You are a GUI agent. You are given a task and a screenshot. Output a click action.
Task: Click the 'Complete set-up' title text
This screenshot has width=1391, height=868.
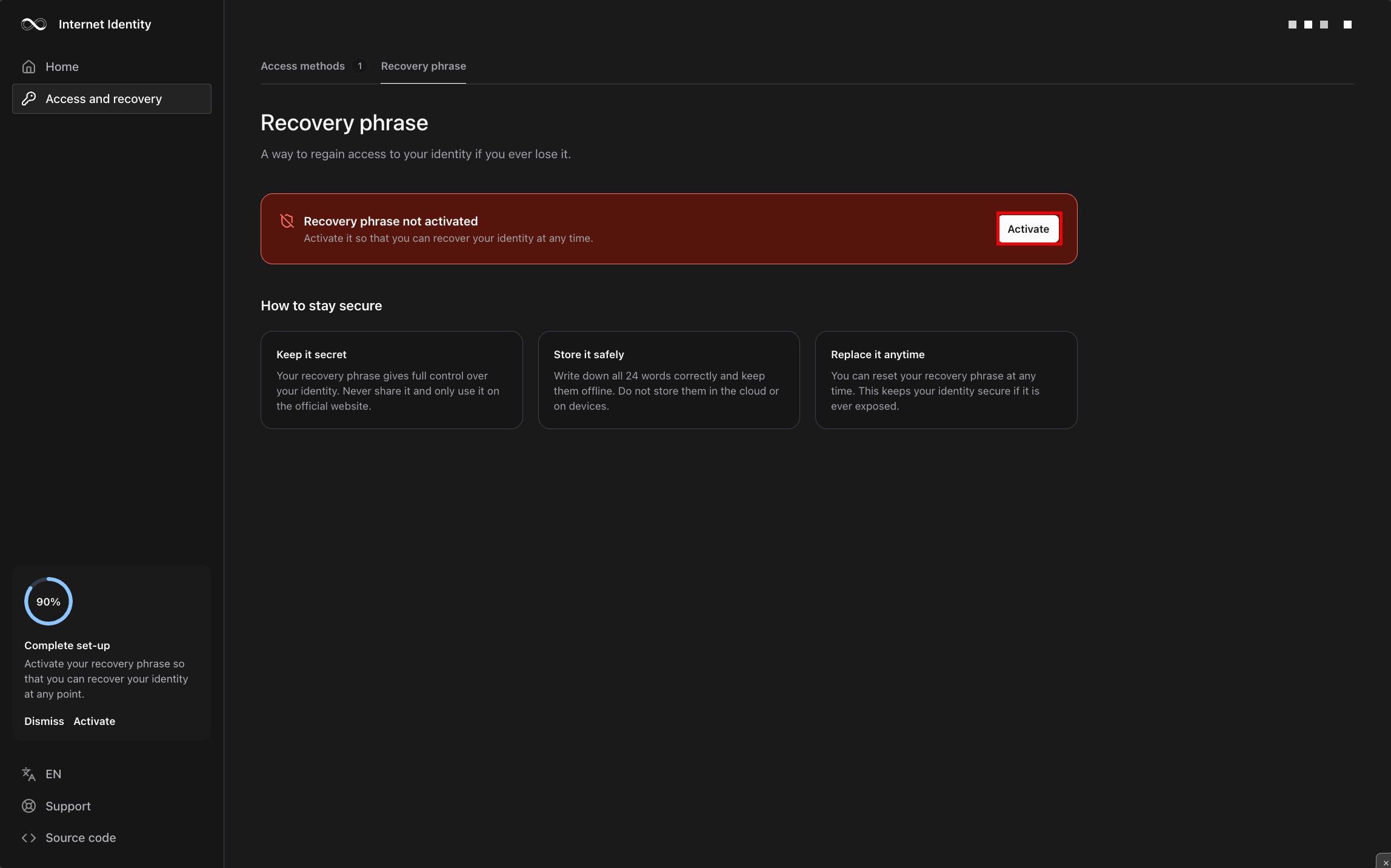(x=67, y=646)
